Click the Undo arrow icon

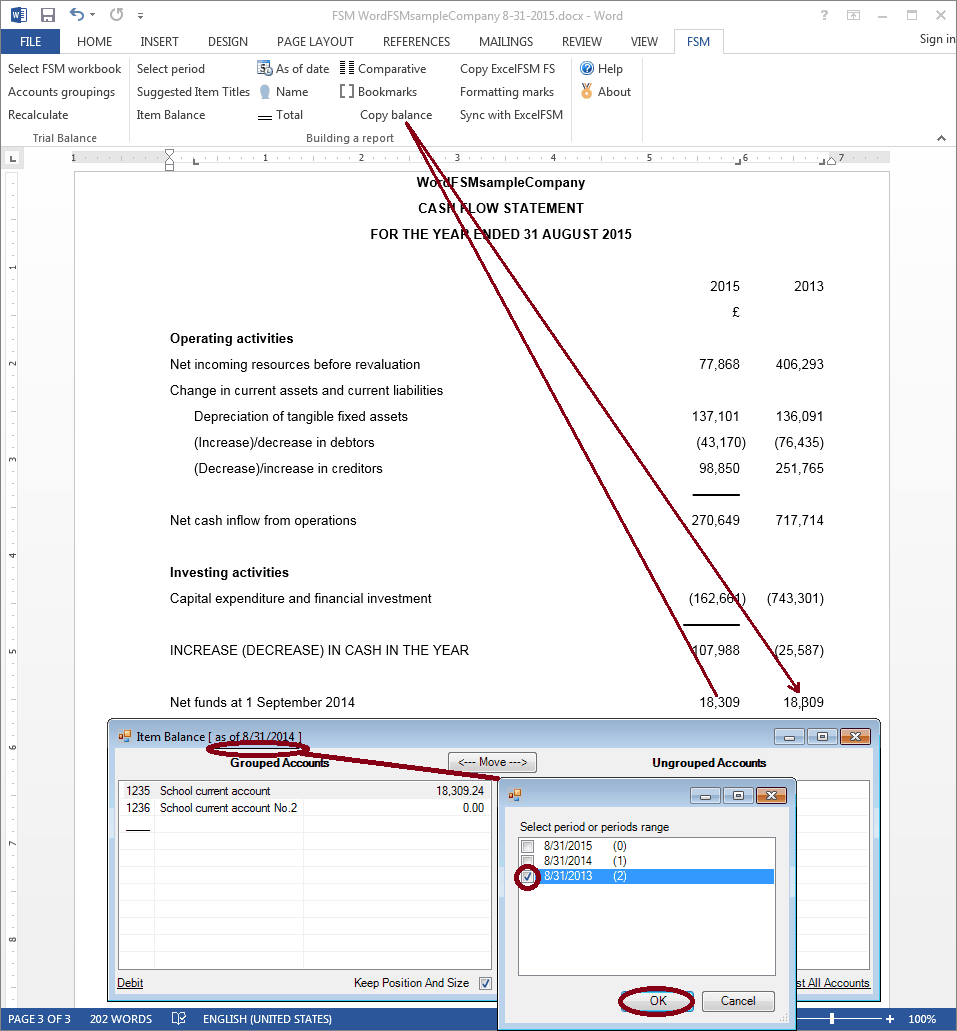[x=77, y=14]
